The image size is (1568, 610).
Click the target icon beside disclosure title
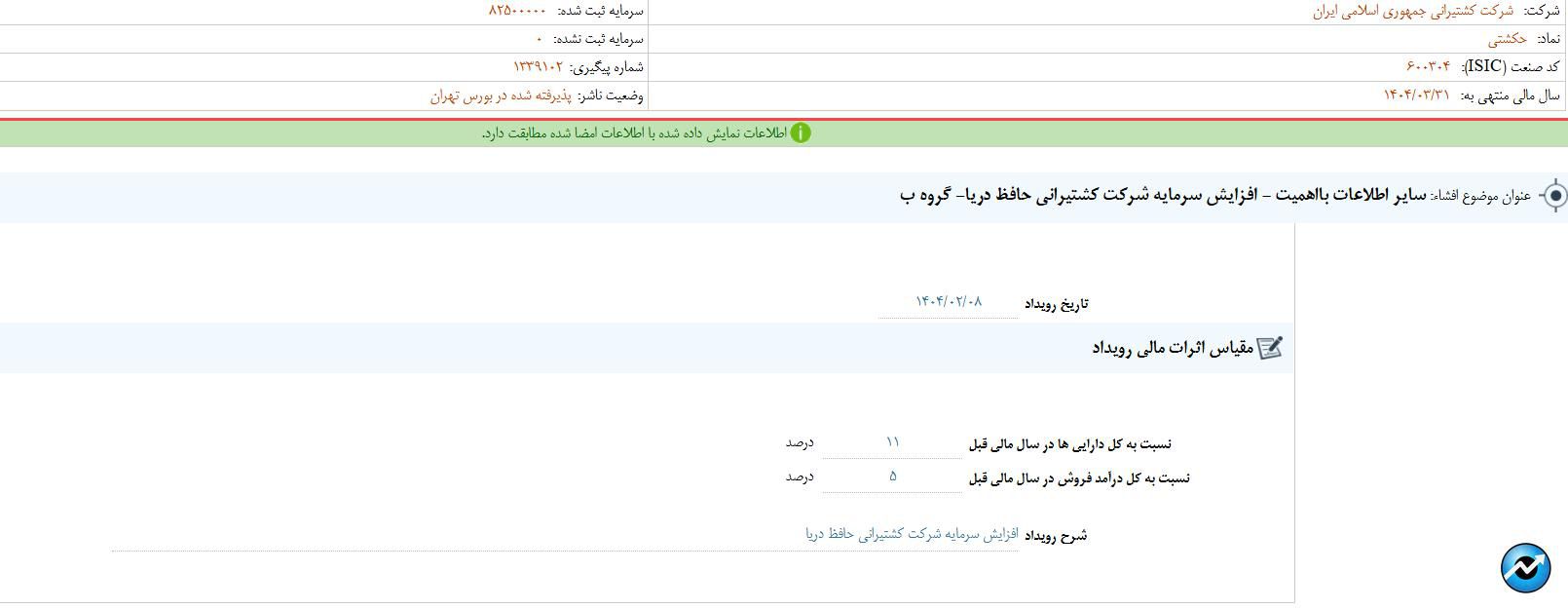[1555, 196]
